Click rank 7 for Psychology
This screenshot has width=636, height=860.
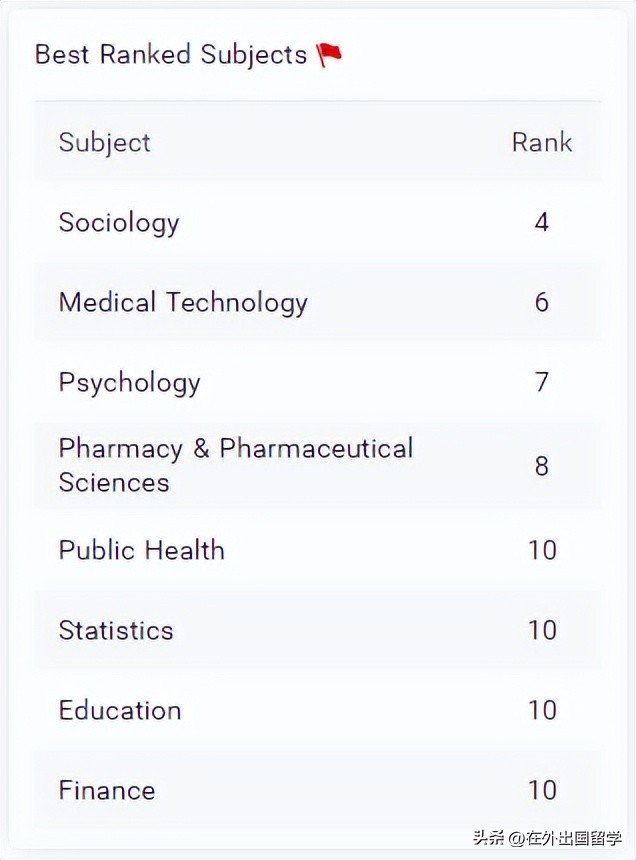[x=541, y=382]
